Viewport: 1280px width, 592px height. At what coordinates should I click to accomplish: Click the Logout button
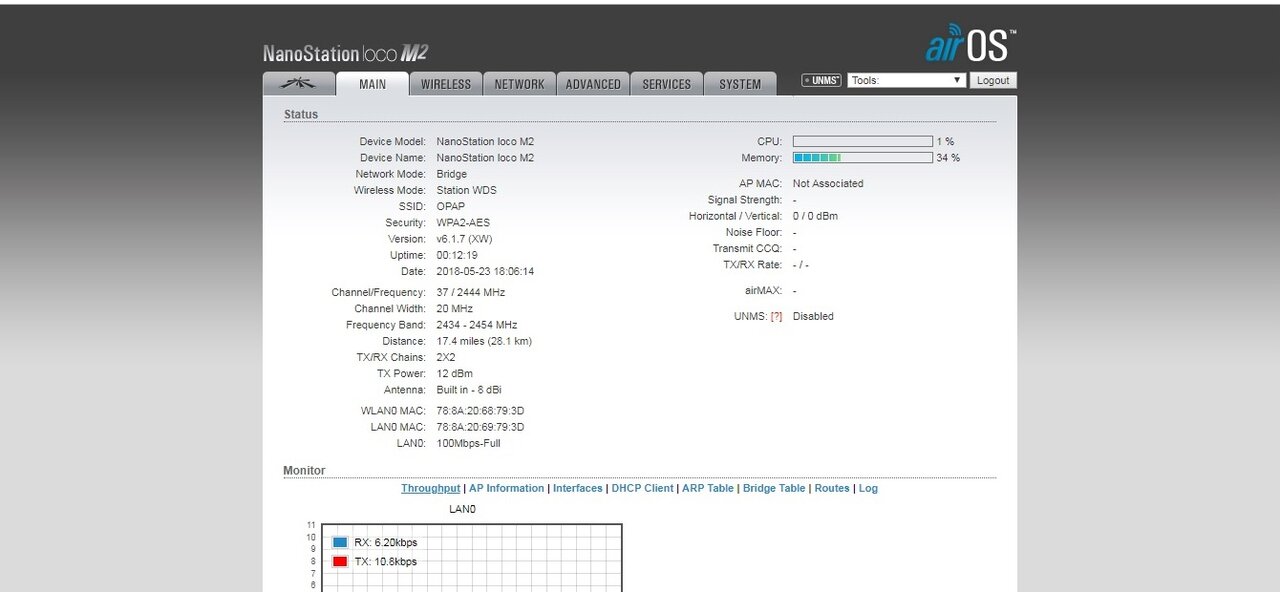[993, 80]
